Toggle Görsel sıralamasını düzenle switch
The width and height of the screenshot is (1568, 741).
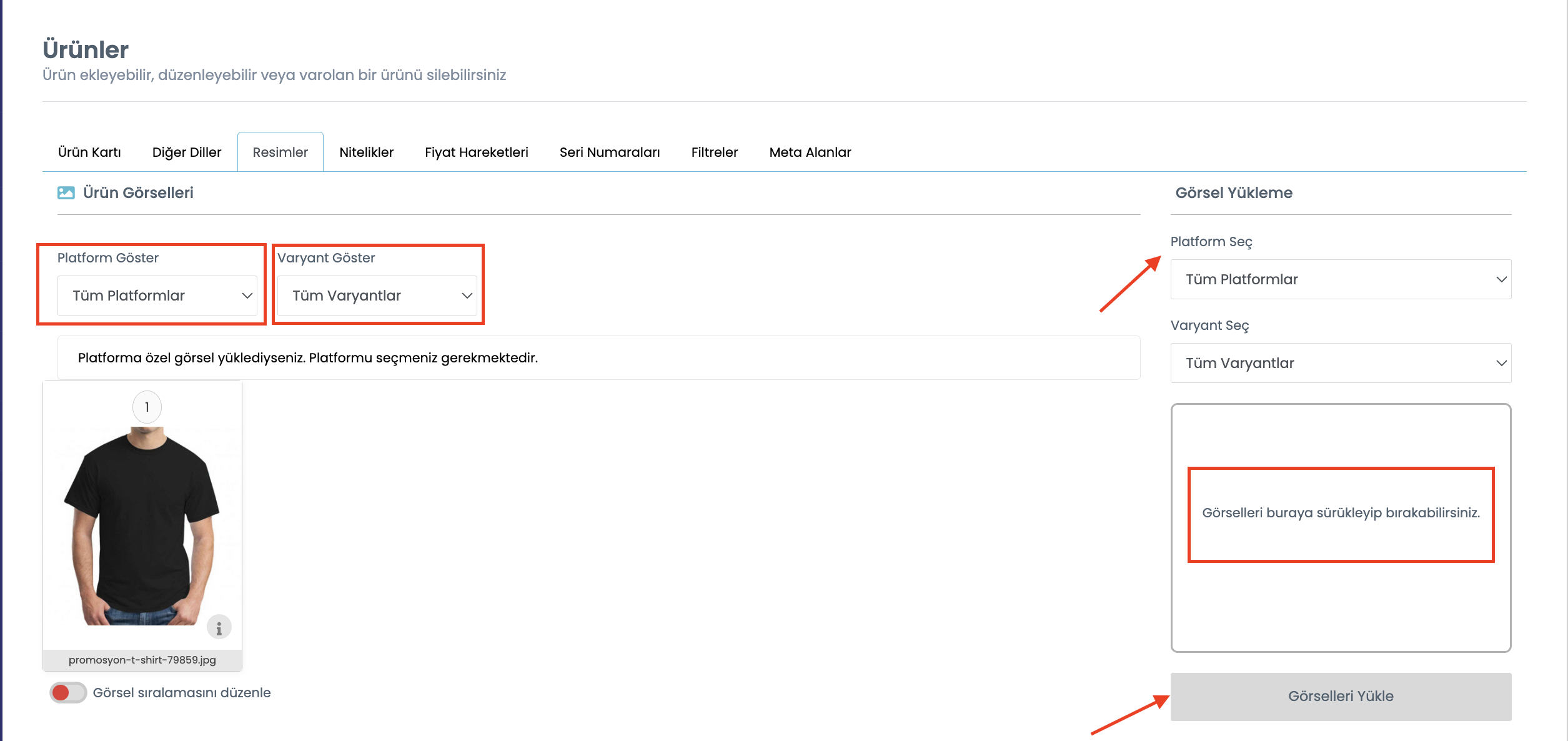(x=68, y=692)
